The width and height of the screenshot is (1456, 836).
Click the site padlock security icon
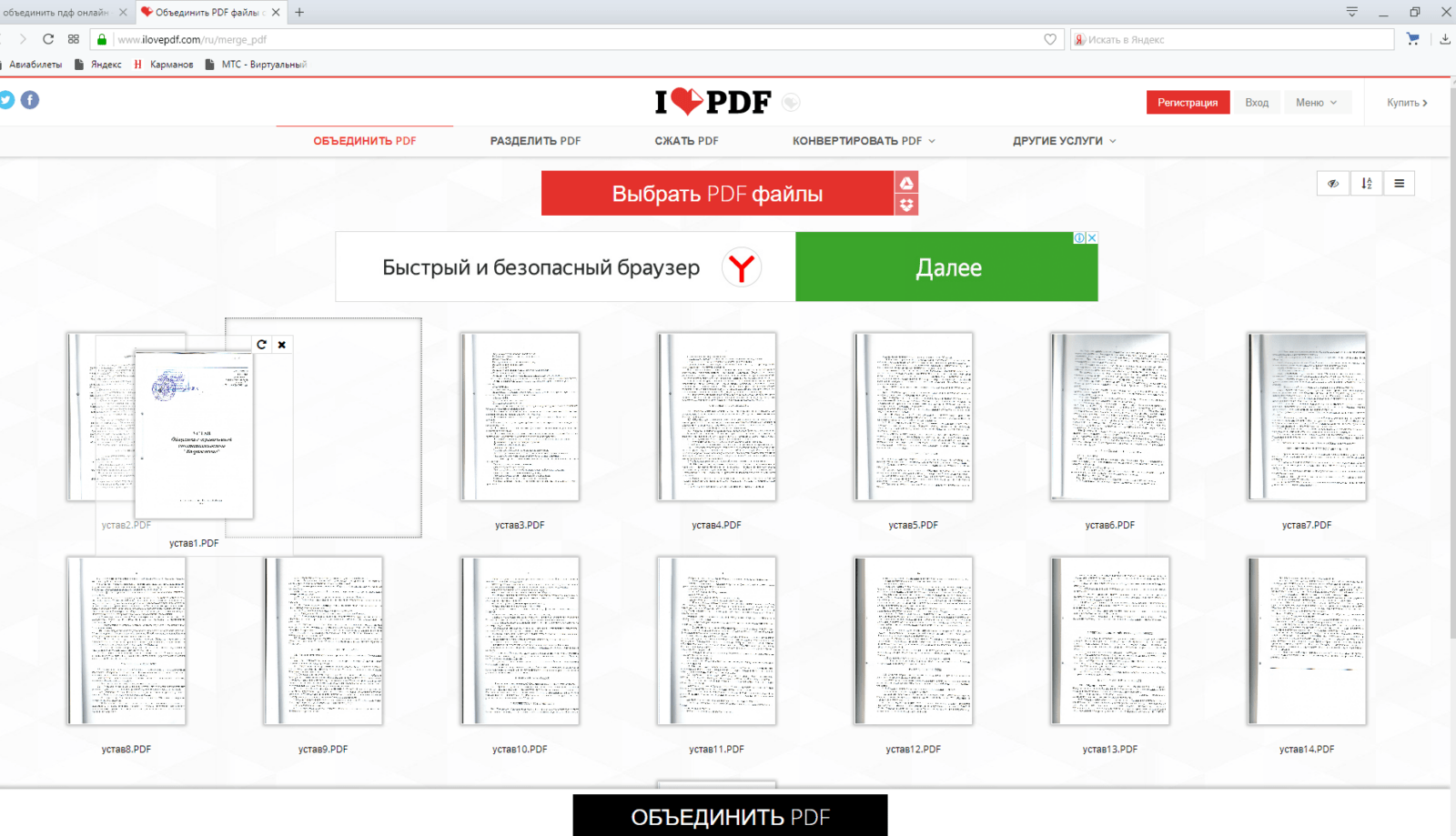pos(102,39)
